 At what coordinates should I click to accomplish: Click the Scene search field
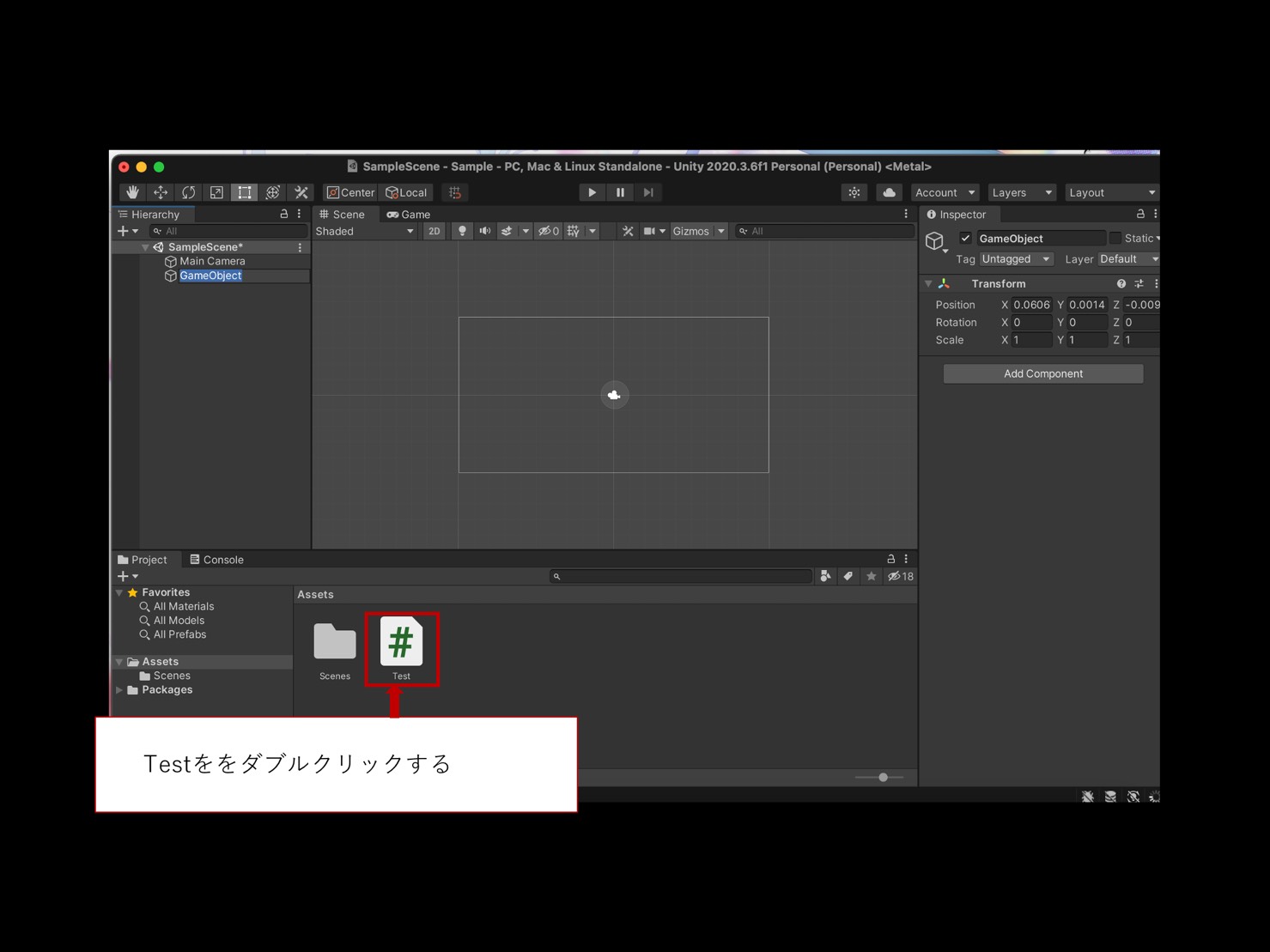coord(824,231)
